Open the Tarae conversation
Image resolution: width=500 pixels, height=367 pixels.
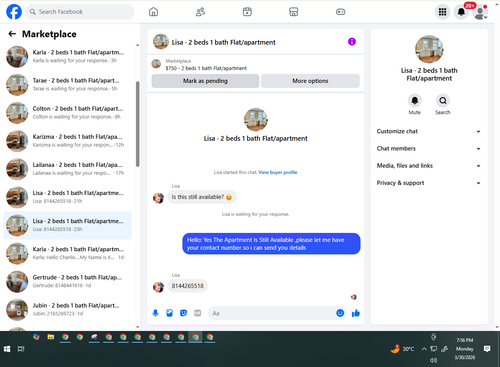coord(67,85)
